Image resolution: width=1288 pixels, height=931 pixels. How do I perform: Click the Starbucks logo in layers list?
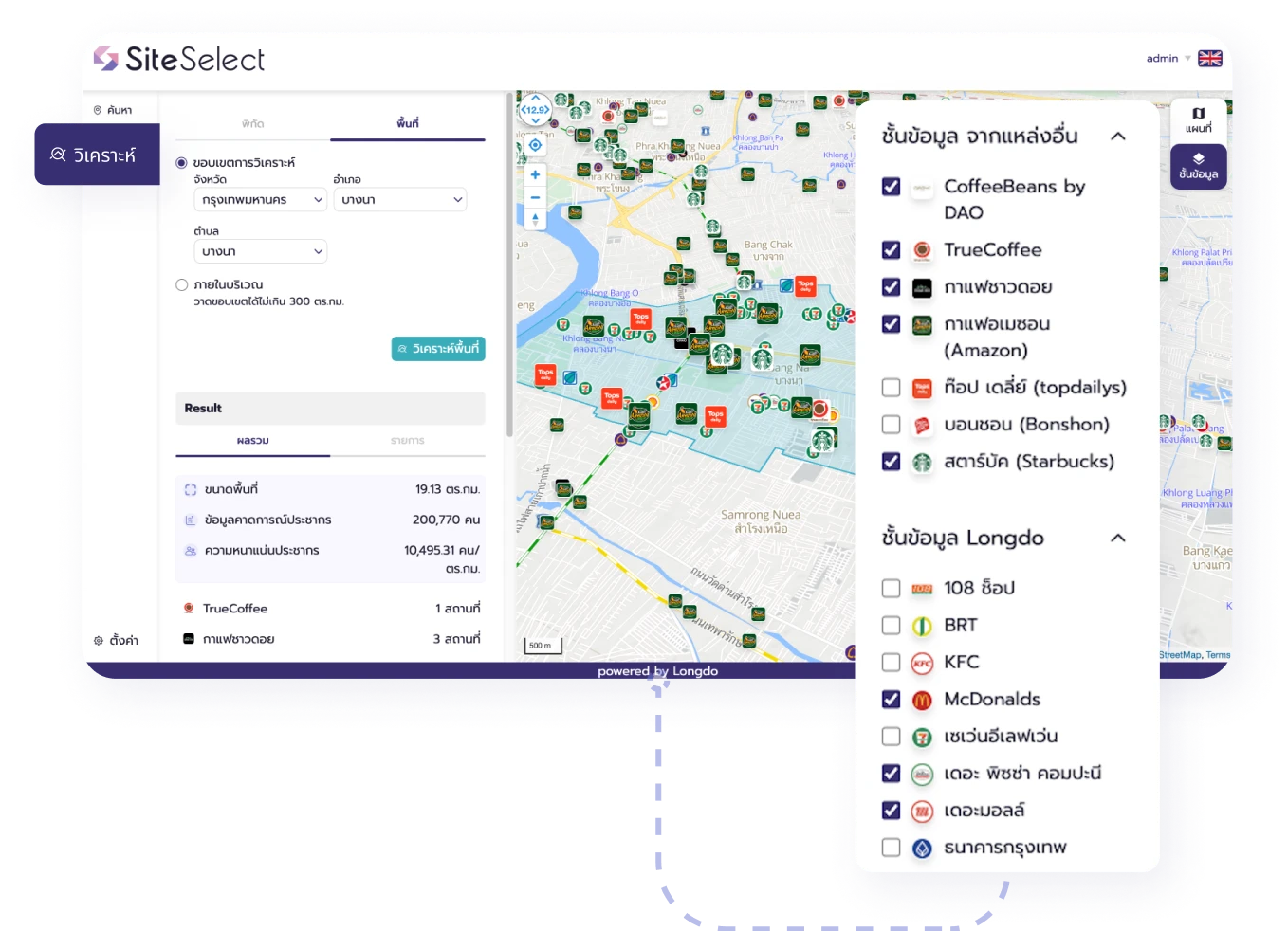click(x=922, y=463)
